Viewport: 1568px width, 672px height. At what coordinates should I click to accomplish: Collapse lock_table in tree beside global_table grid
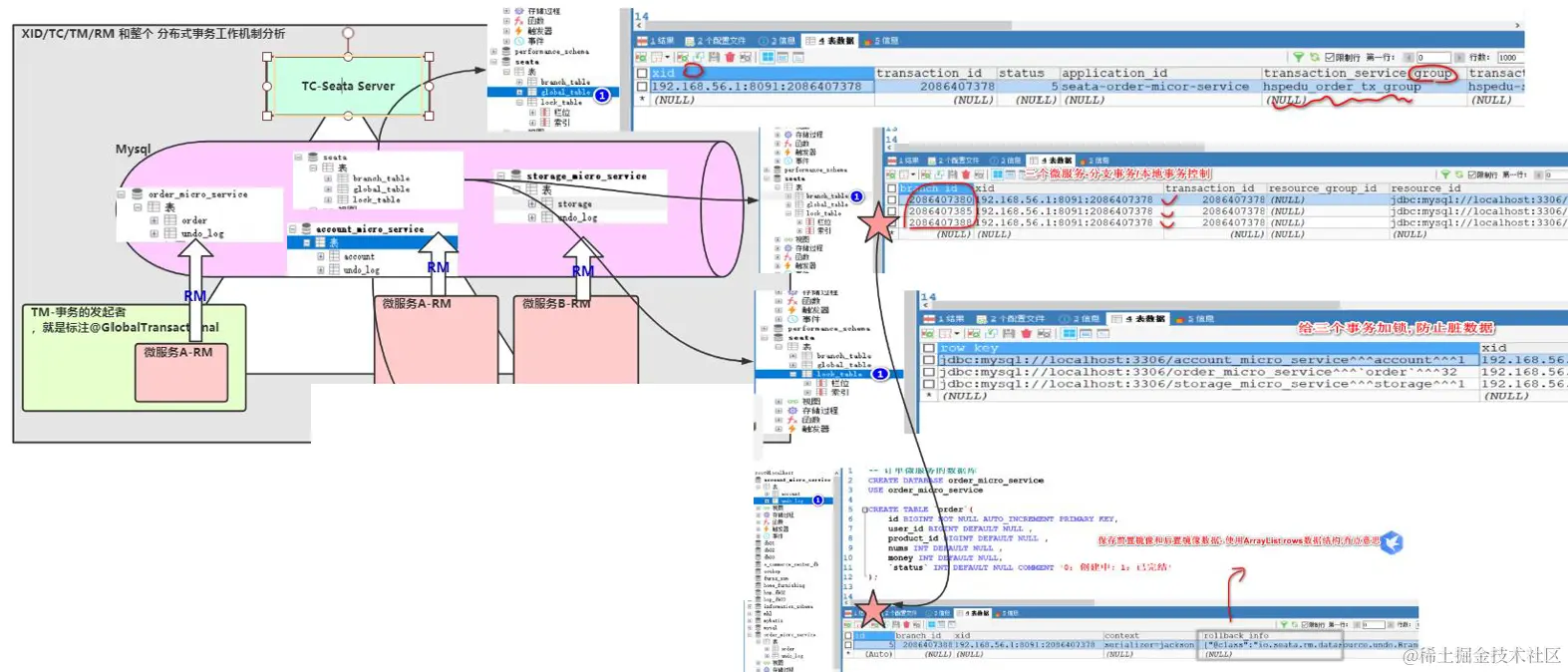(519, 103)
